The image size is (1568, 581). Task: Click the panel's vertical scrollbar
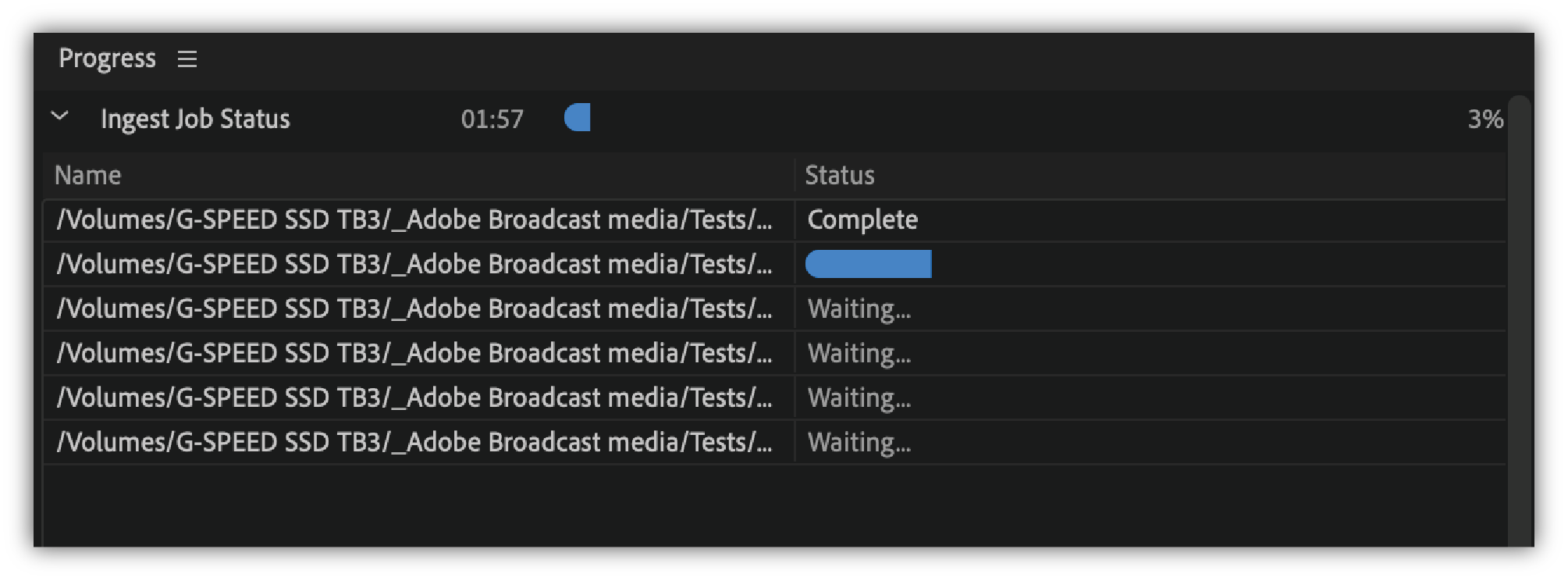click(x=1519, y=312)
